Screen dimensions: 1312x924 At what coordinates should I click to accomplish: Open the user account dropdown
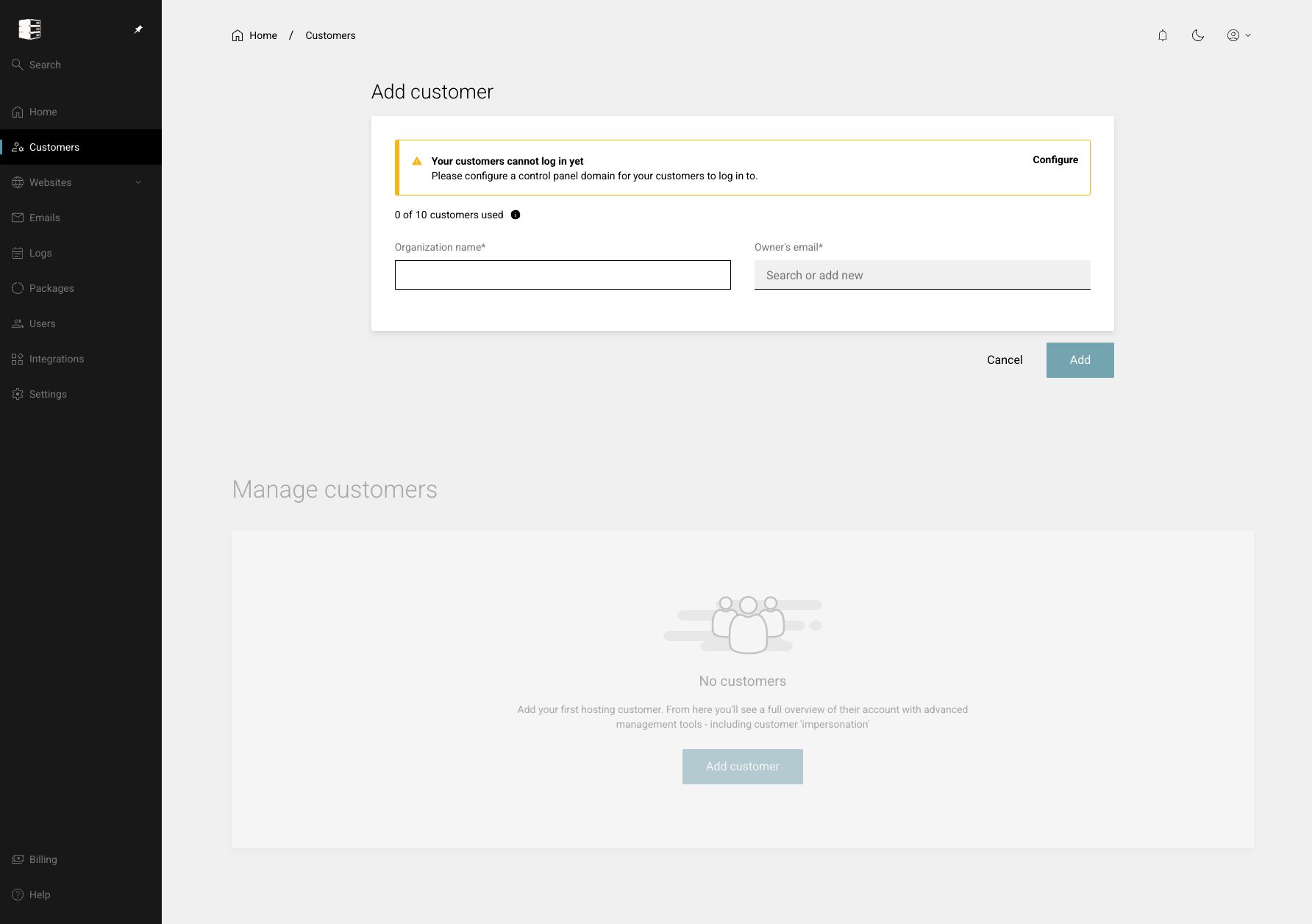click(1238, 35)
